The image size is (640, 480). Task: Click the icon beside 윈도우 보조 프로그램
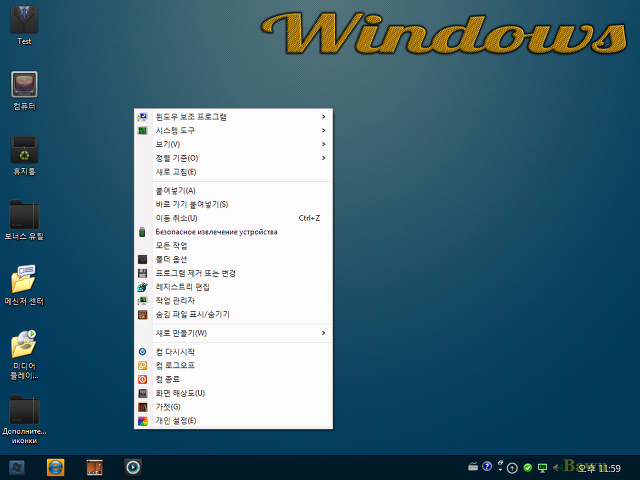point(142,117)
